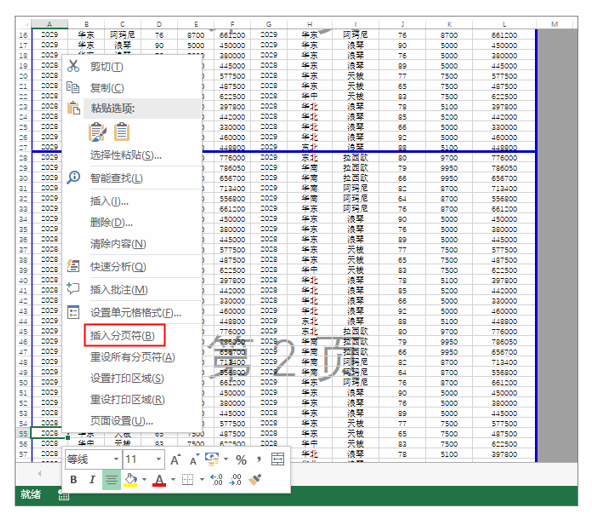Toggle Italic in mini toolbar
592x525 pixels.
[x=92, y=480]
